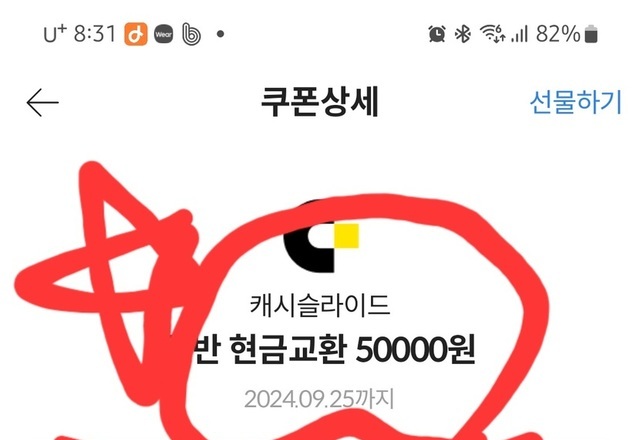Tap the 쿠폰상세 page title
640x440 pixels.
320,102
